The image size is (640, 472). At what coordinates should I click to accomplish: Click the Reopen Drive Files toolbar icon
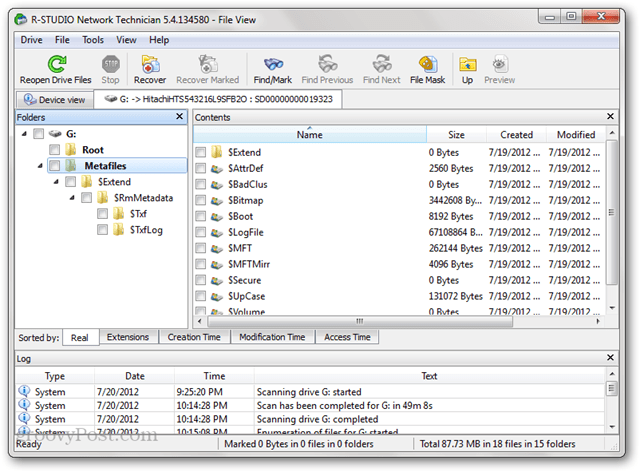click(x=57, y=64)
